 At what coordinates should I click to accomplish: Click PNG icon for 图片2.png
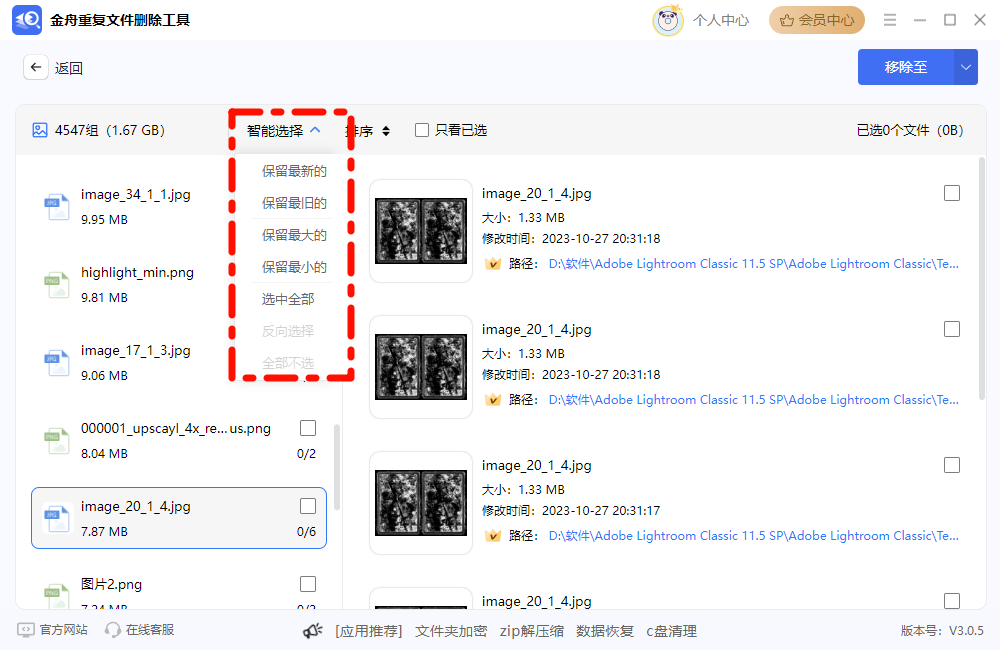pos(57,595)
